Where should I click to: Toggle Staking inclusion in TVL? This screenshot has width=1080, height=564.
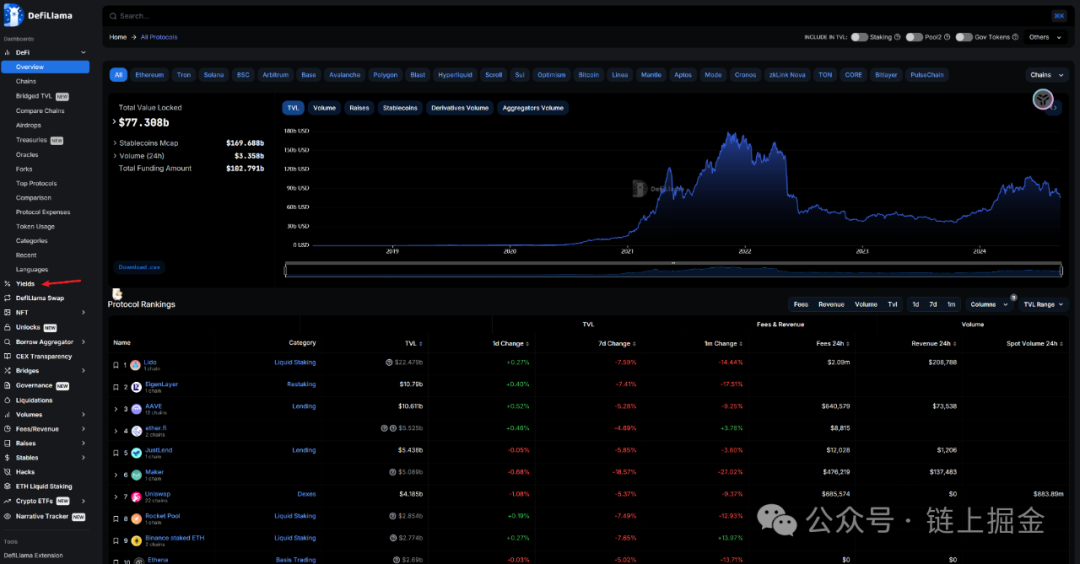pos(859,37)
